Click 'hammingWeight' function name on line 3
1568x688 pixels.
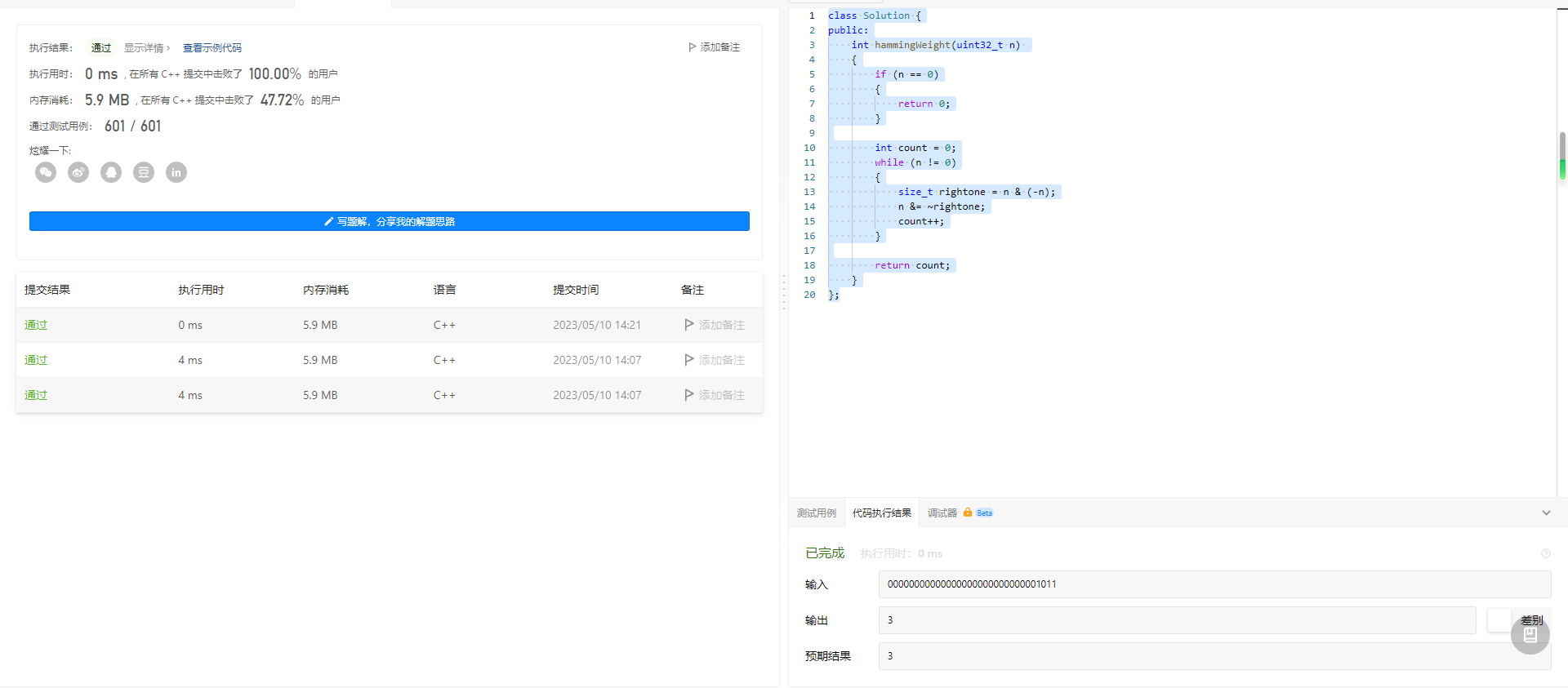coord(912,45)
